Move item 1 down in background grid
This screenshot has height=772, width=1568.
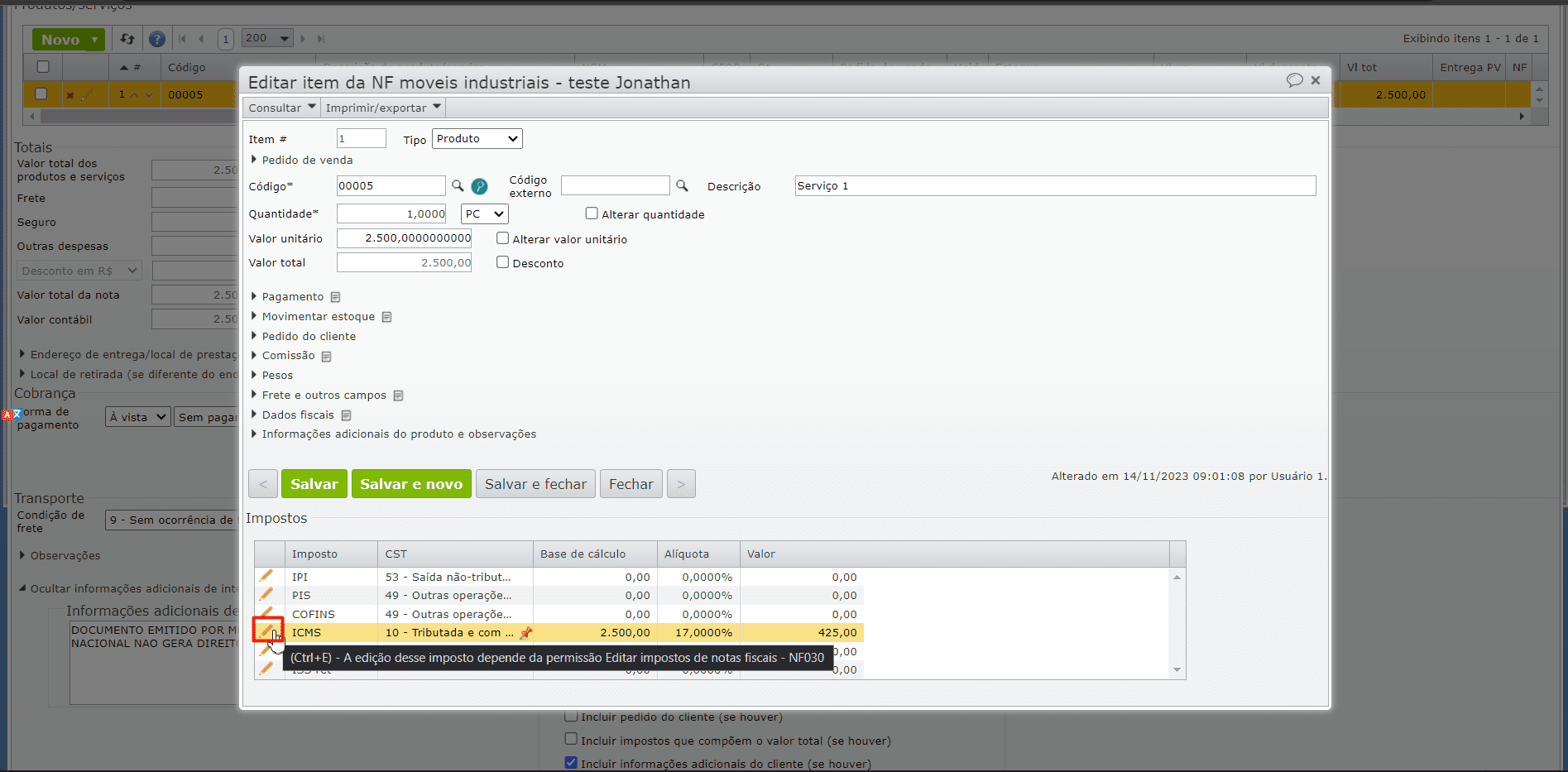(149, 95)
